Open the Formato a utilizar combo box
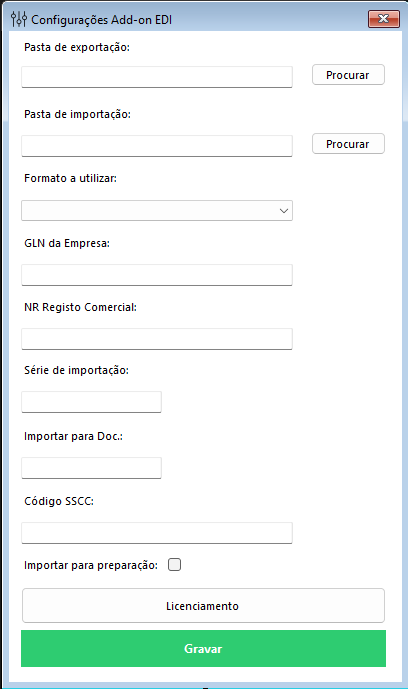 157,210
